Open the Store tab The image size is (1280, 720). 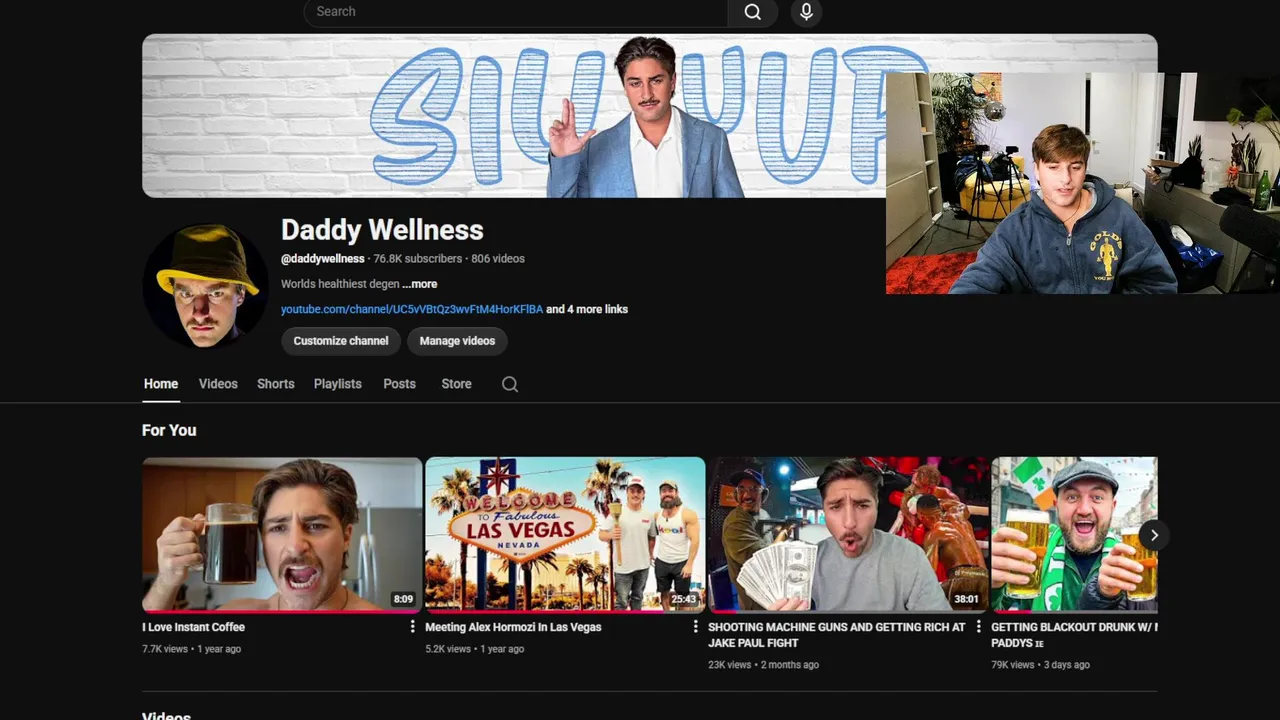click(456, 384)
